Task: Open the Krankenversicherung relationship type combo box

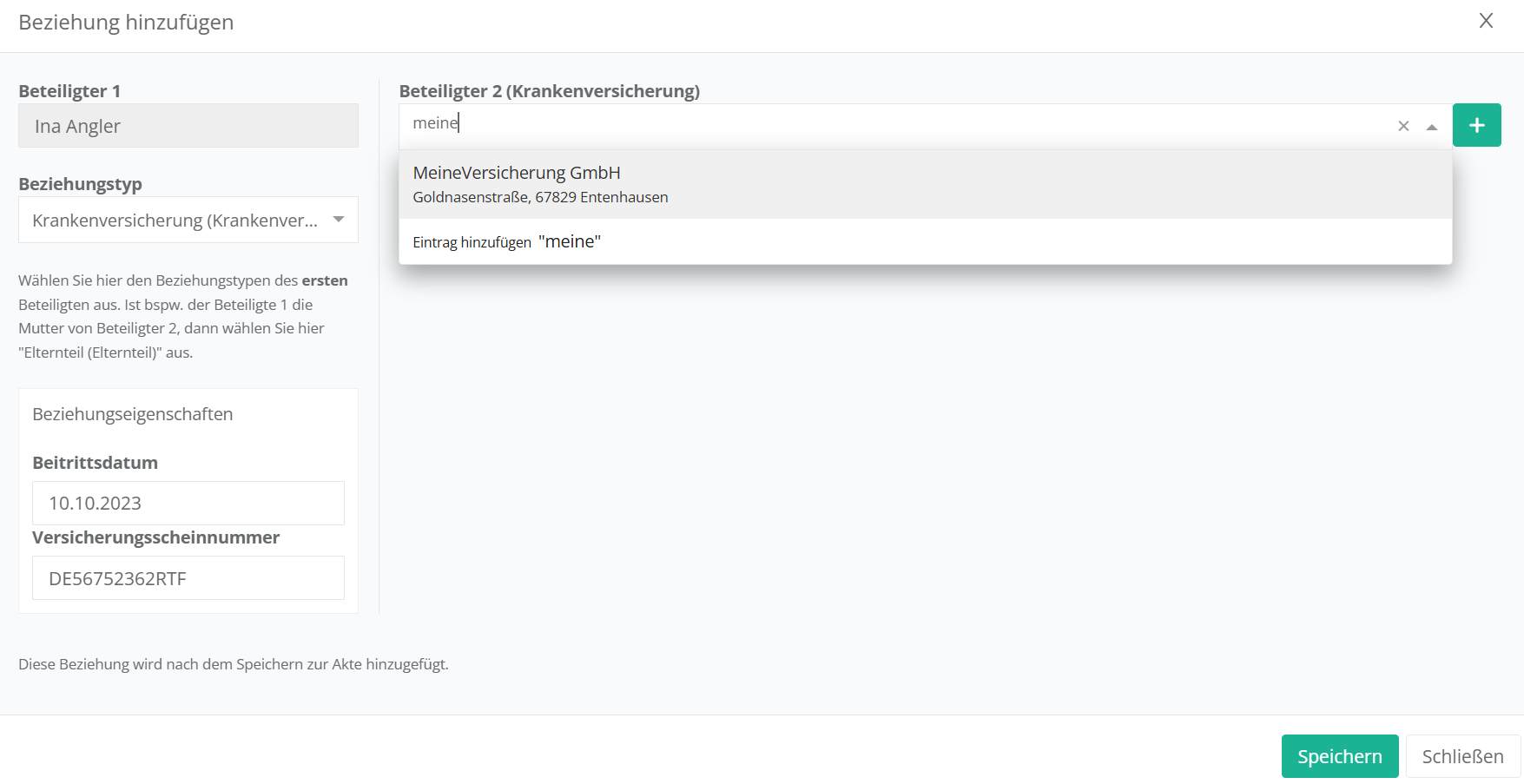Action: coord(174,221)
